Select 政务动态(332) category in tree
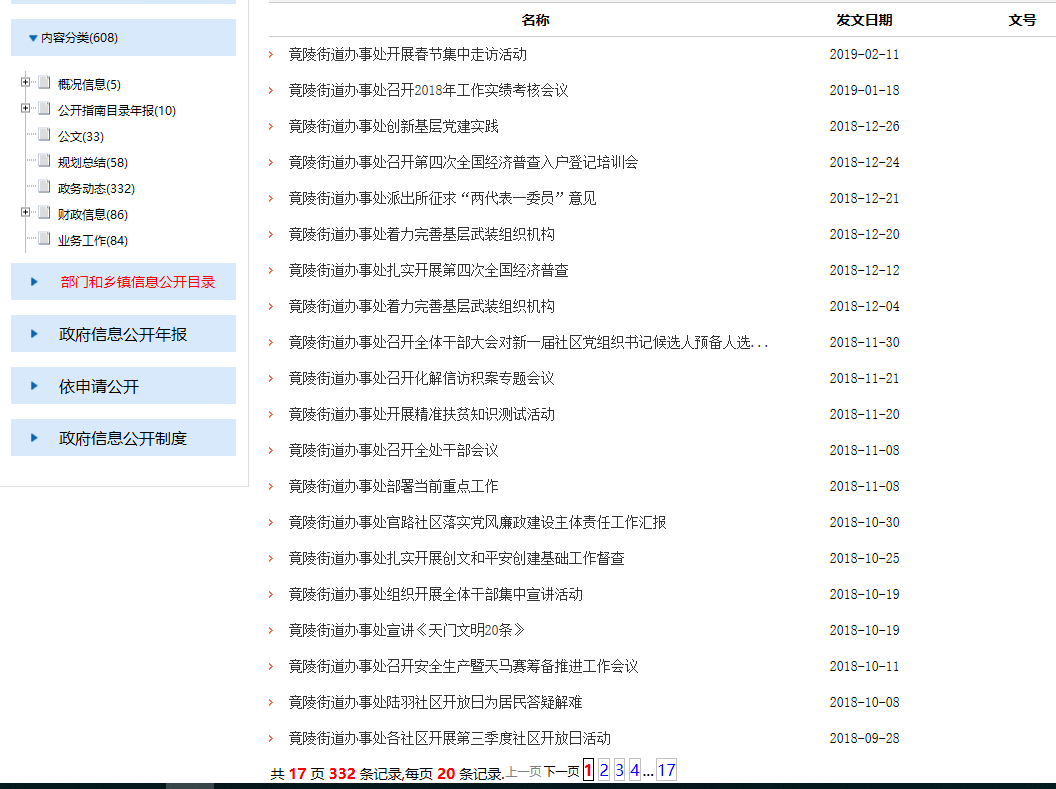The width and height of the screenshot is (1056, 789). point(96,188)
